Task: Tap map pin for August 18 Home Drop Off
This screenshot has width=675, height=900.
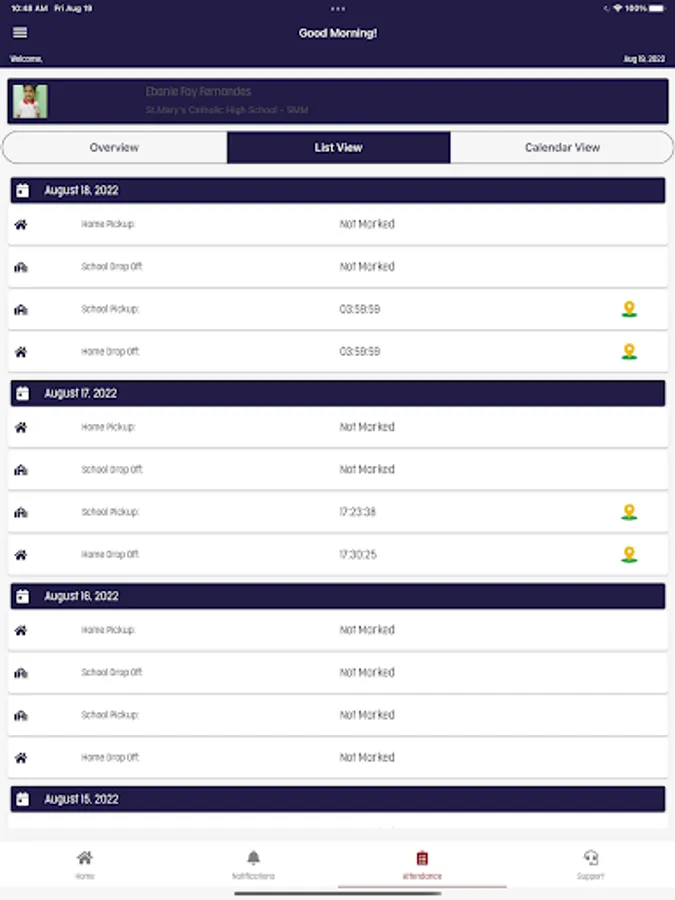Action: pyautogui.click(x=629, y=352)
